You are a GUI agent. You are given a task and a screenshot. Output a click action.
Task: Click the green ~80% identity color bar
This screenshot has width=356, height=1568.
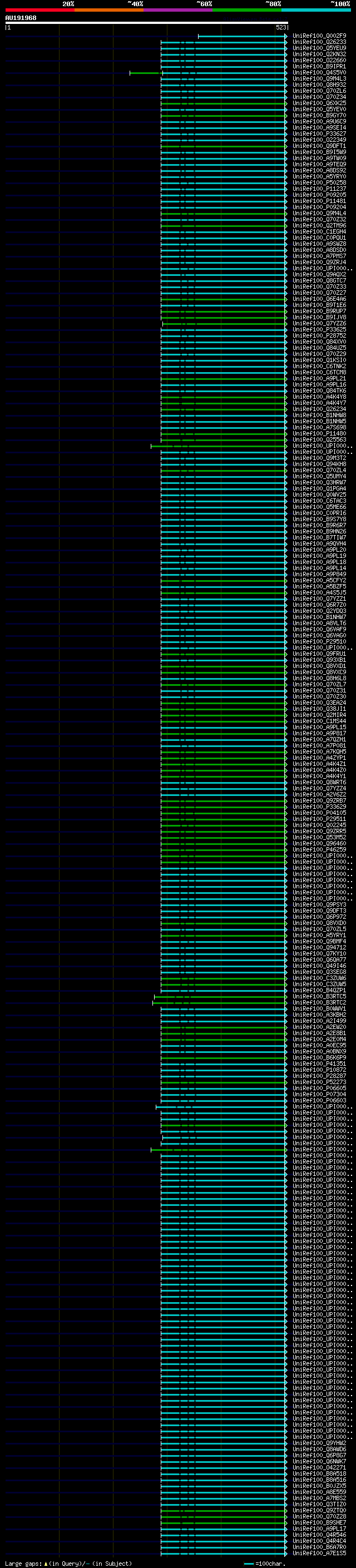point(247,10)
